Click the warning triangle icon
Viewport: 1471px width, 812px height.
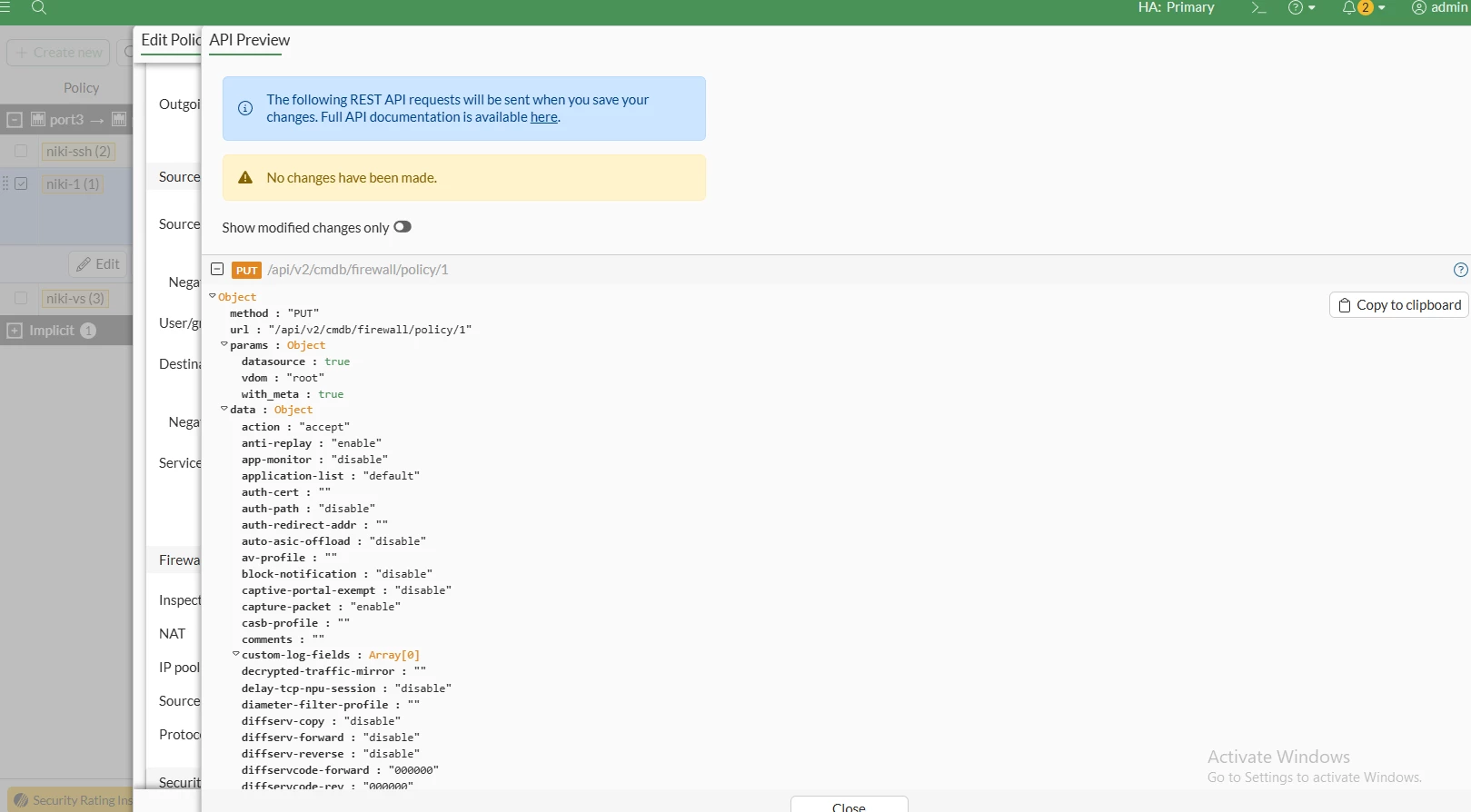click(x=245, y=178)
